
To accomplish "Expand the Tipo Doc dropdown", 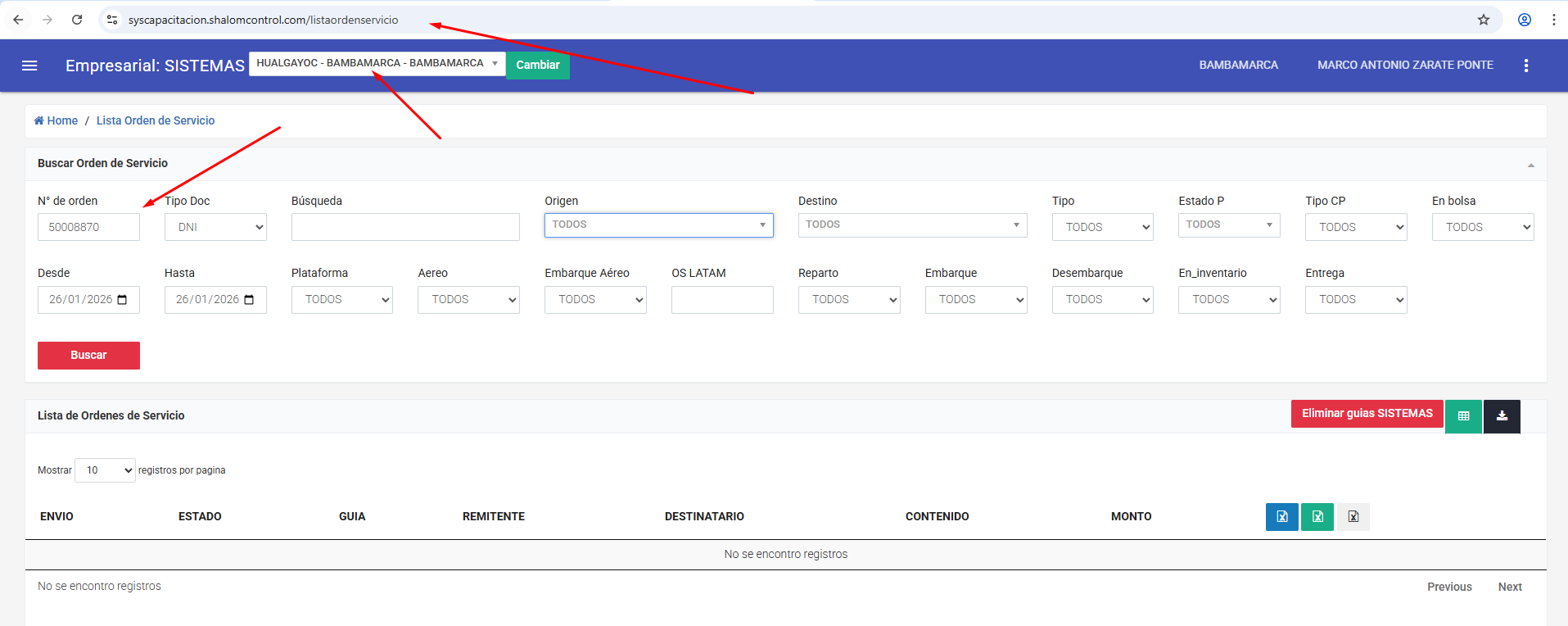I will pyautogui.click(x=215, y=228).
